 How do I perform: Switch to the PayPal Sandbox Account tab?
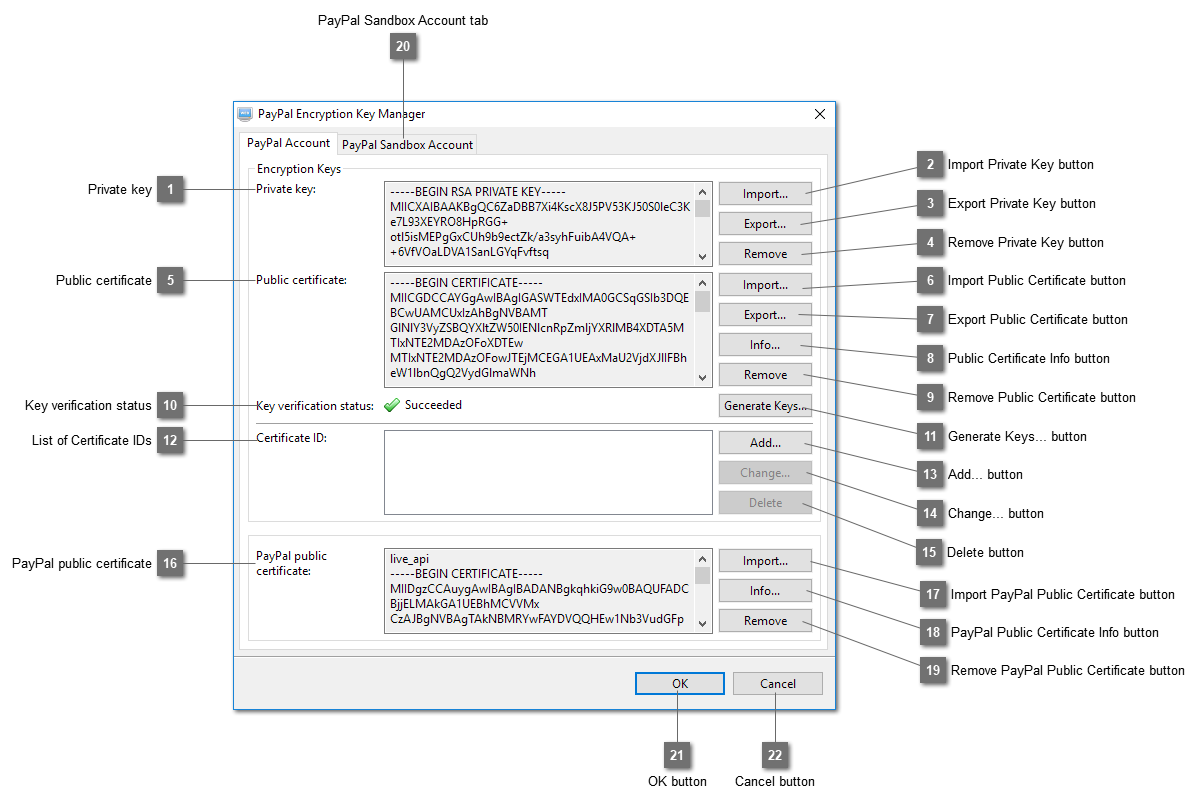pyautogui.click(x=407, y=144)
